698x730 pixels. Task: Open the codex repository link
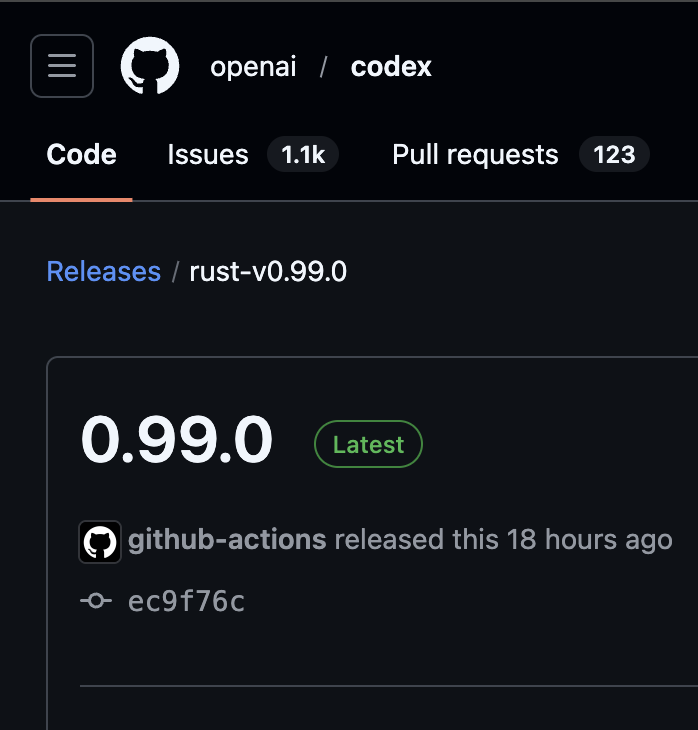pos(391,67)
